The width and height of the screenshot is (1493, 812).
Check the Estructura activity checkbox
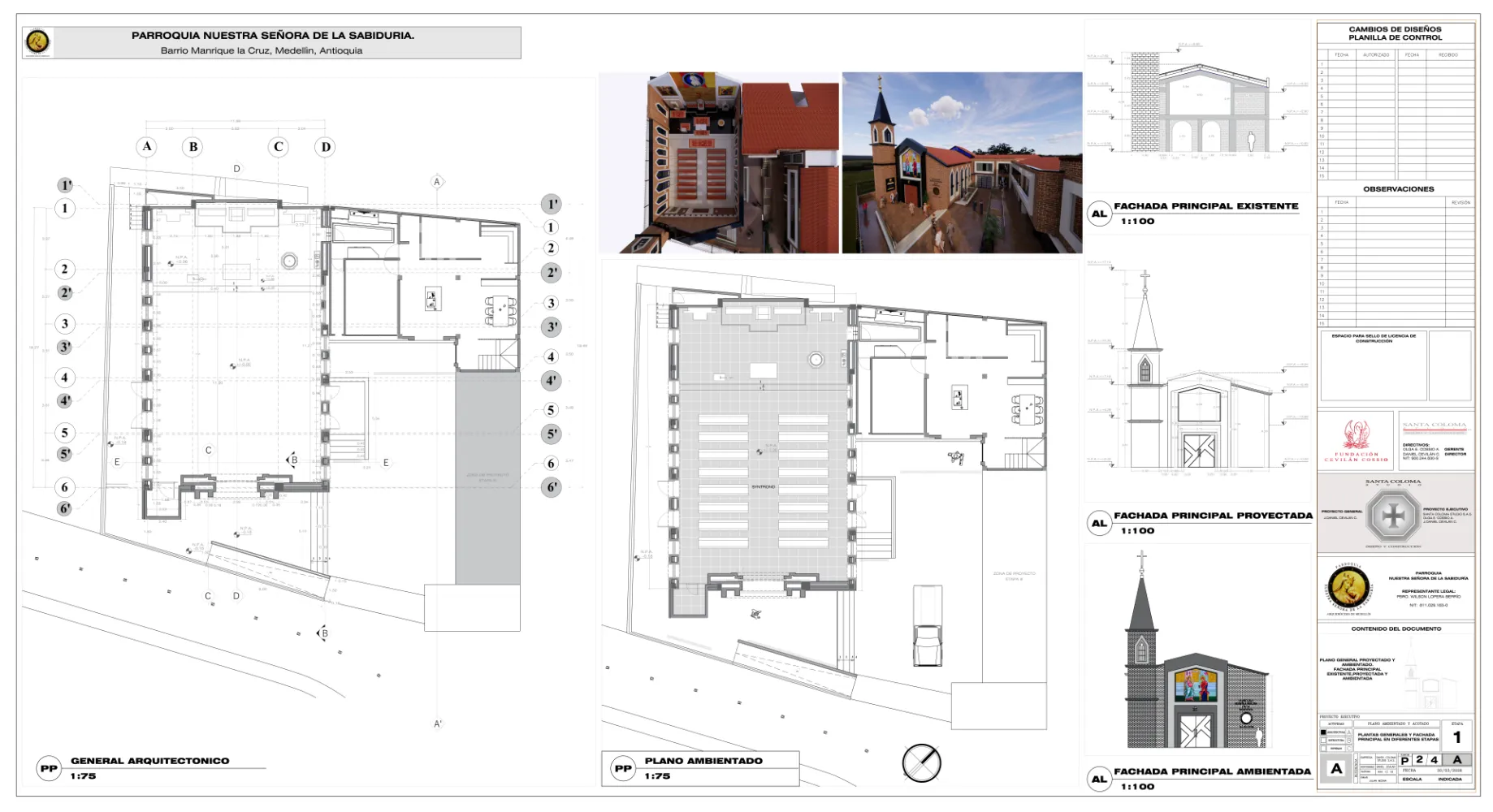pos(1323,741)
